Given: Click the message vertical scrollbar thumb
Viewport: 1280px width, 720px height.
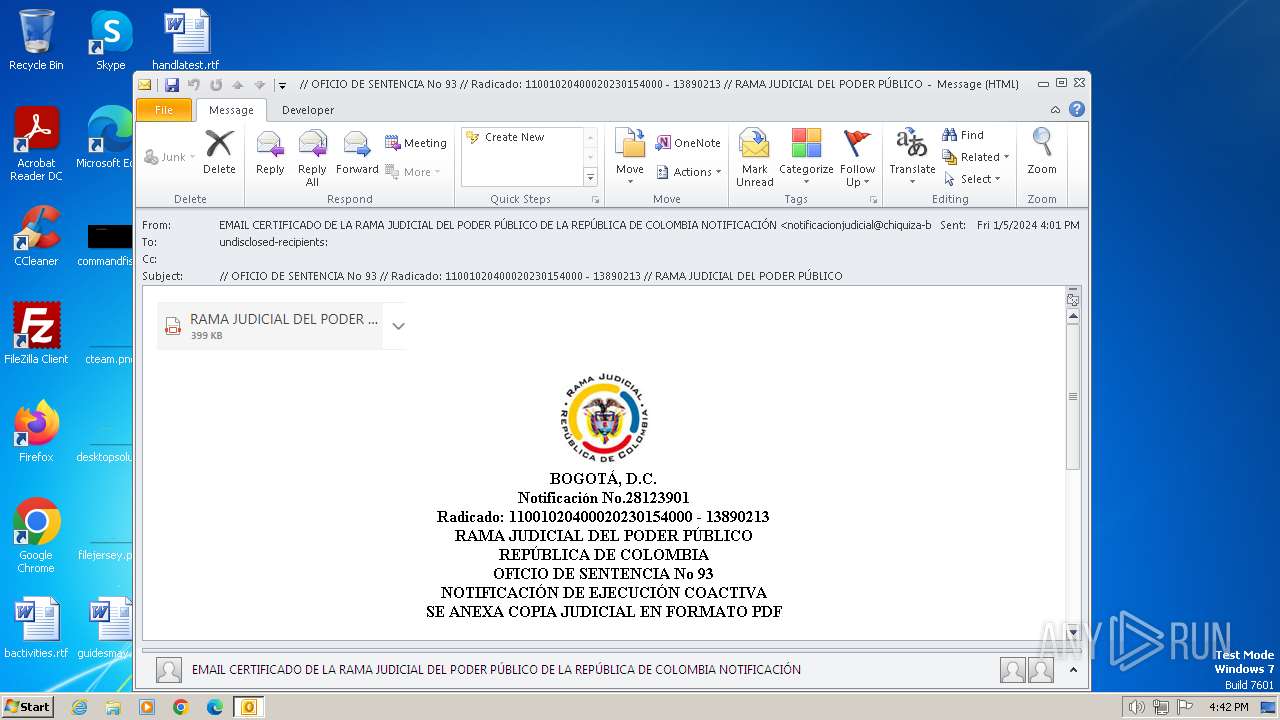Looking at the screenshot, I should click(x=1073, y=397).
